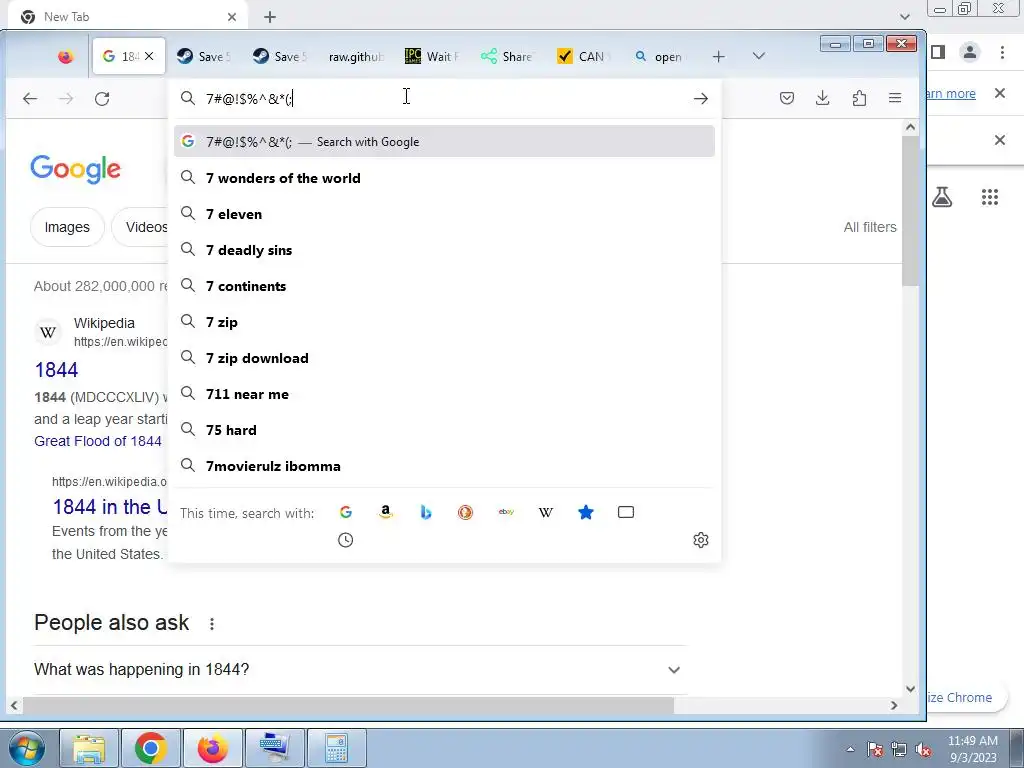Open Great Flood of 1844 link
Screen dimensions: 1024x768
pyautogui.click(x=98, y=441)
